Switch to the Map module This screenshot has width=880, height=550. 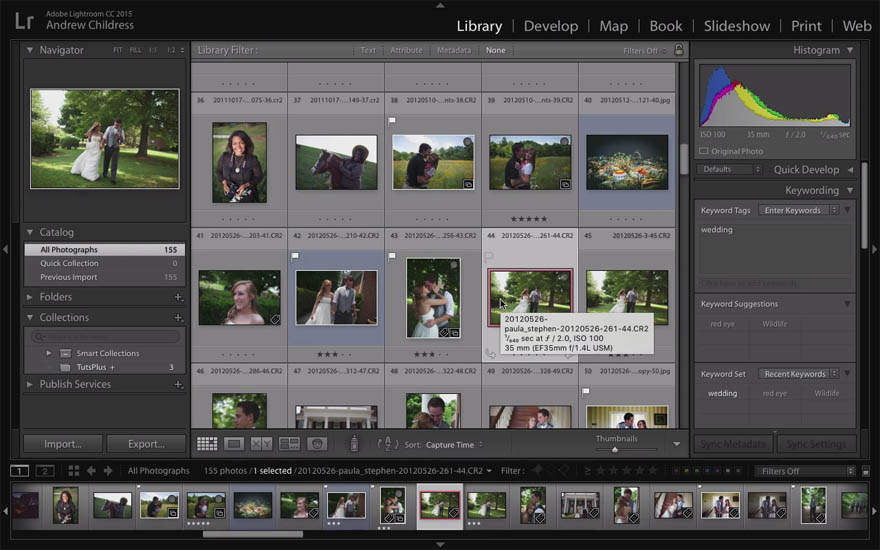(x=613, y=26)
